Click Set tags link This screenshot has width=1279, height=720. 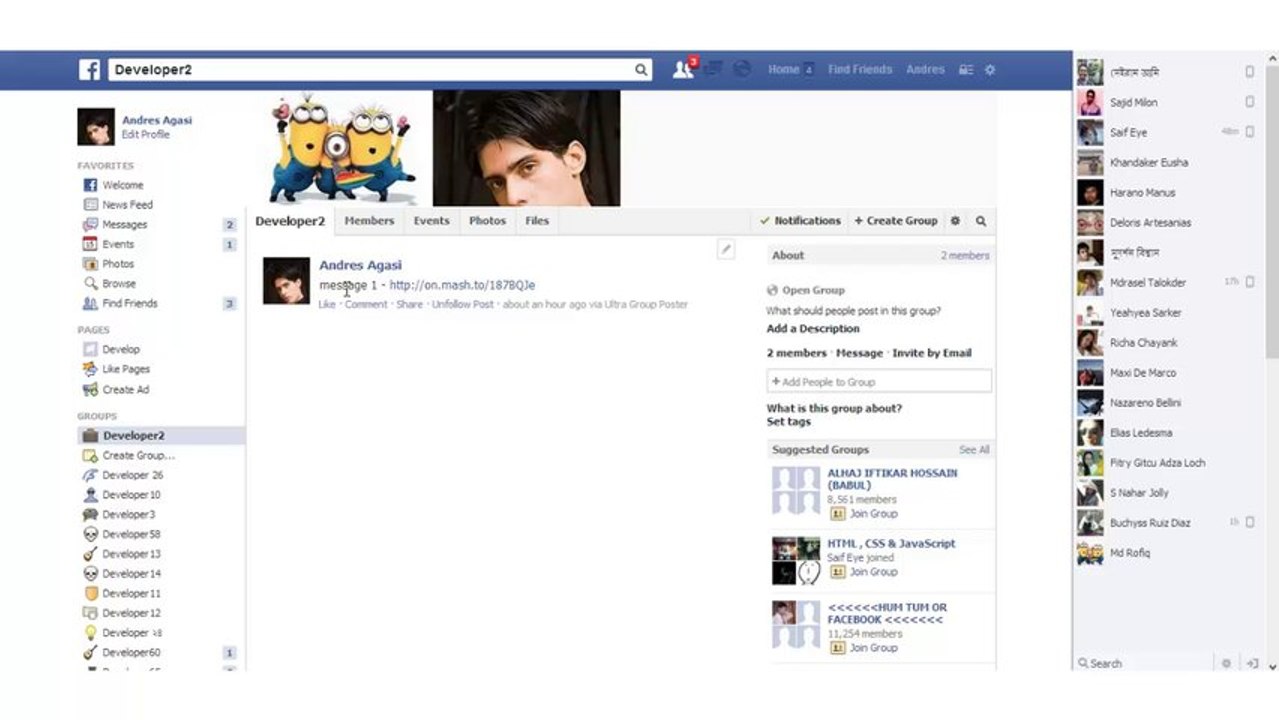point(789,422)
